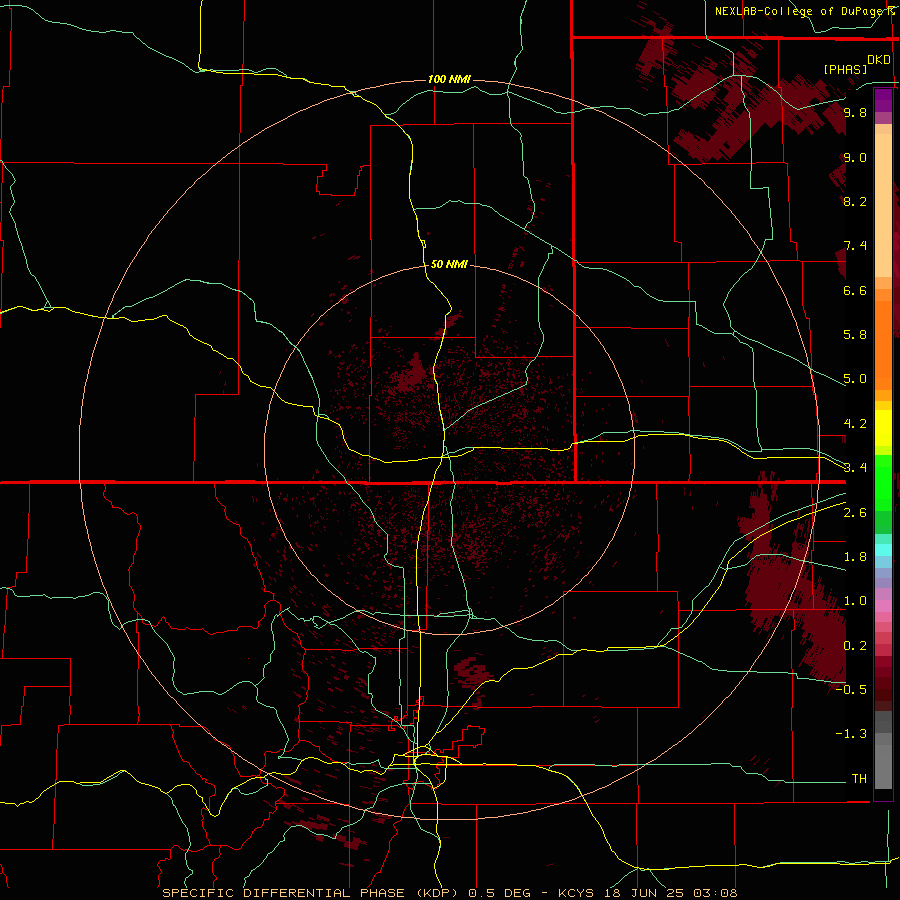
Task: Click the 1.8 value on color scale
Action: coord(855,557)
